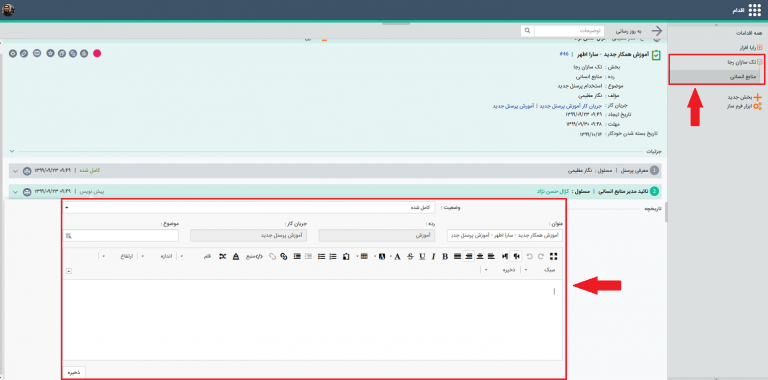The width and height of the screenshot is (768, 380).
Task: Apply italic formatting in the editor
Action: click(433, 256)
